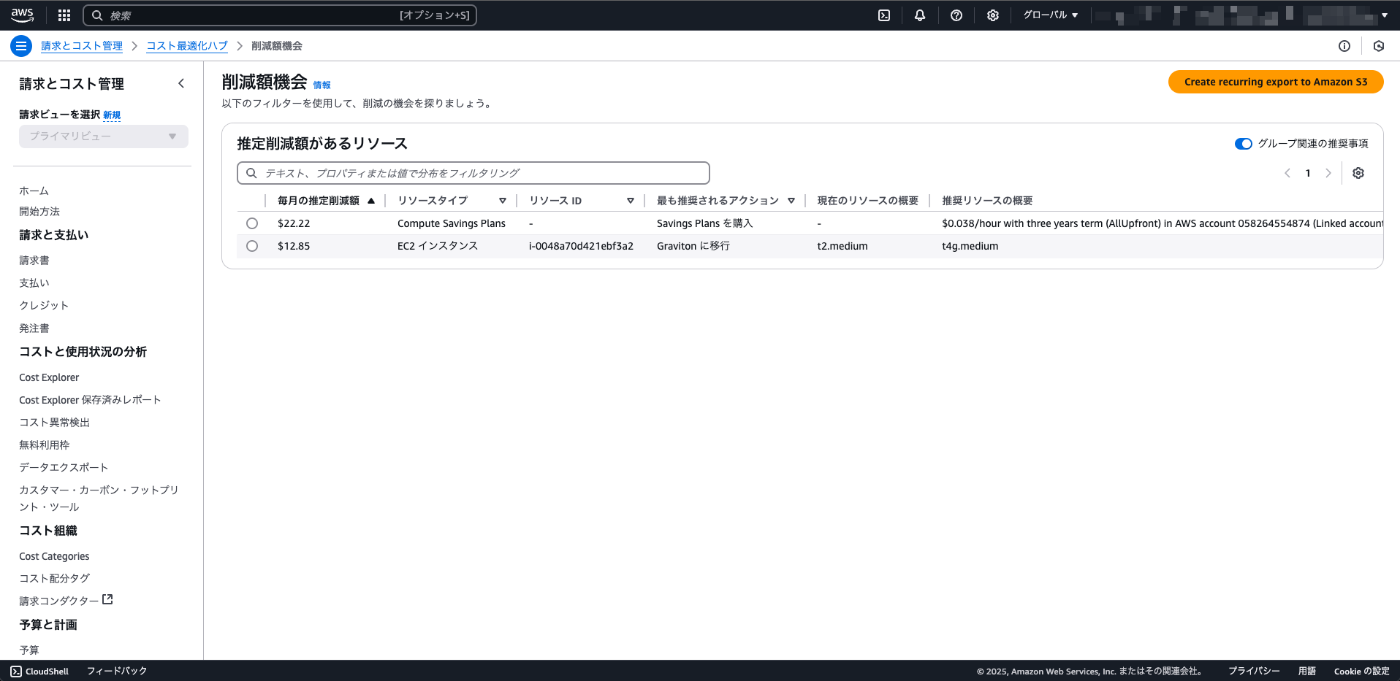Viewport: 1400px width, 681px height.
Task: Click the Savings Plans を購入 cell
Action: pos(704,223)
